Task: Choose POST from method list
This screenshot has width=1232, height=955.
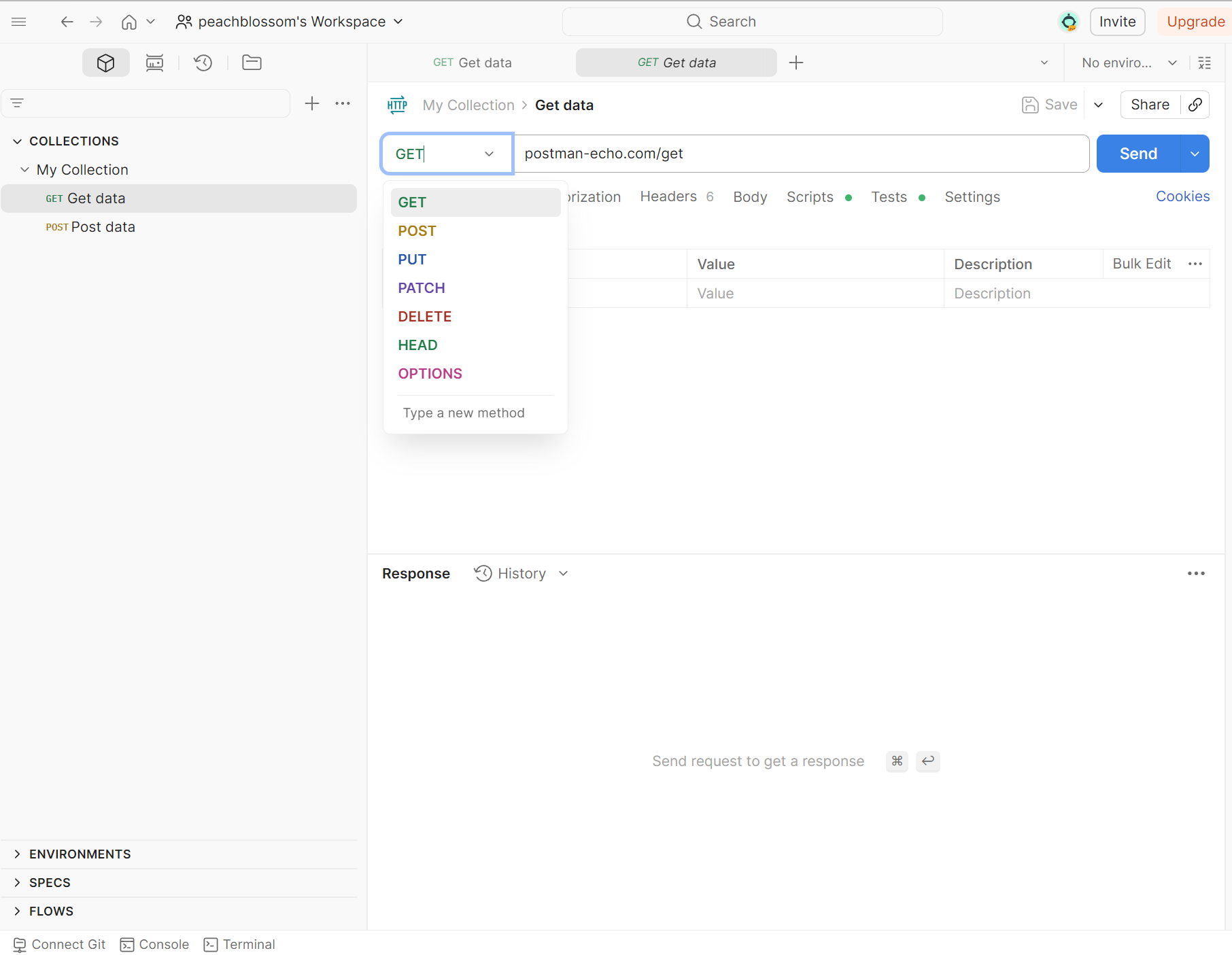Action: click(x=475, y=231)
